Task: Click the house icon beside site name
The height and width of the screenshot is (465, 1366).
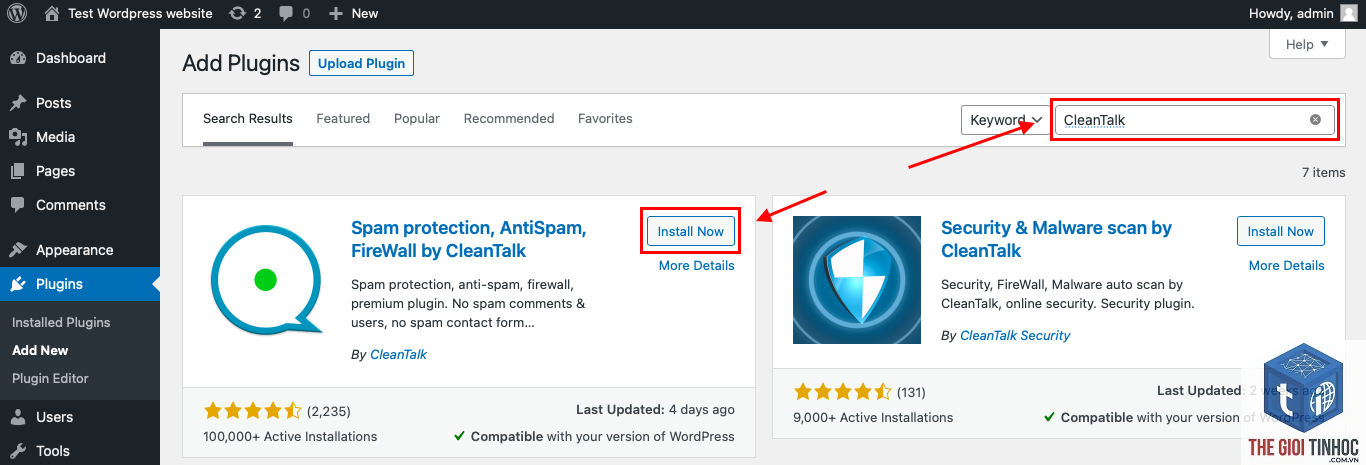Action: [52, 13]
